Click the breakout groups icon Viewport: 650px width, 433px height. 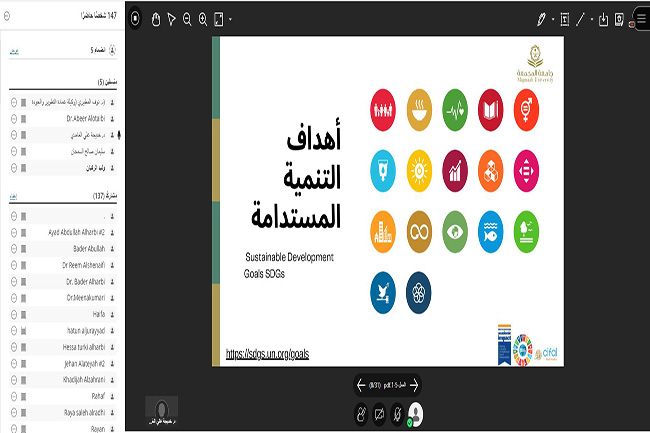pyautogui.click(x=112, y=50)
